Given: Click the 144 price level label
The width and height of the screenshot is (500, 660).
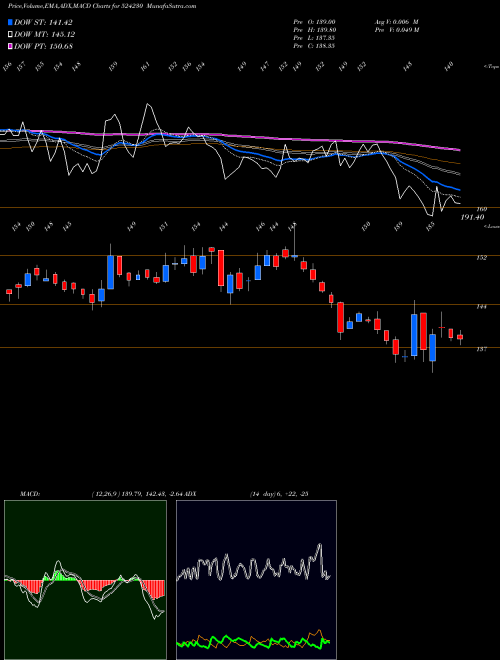Looking at the screenshot, I should [x=481, y=307].
